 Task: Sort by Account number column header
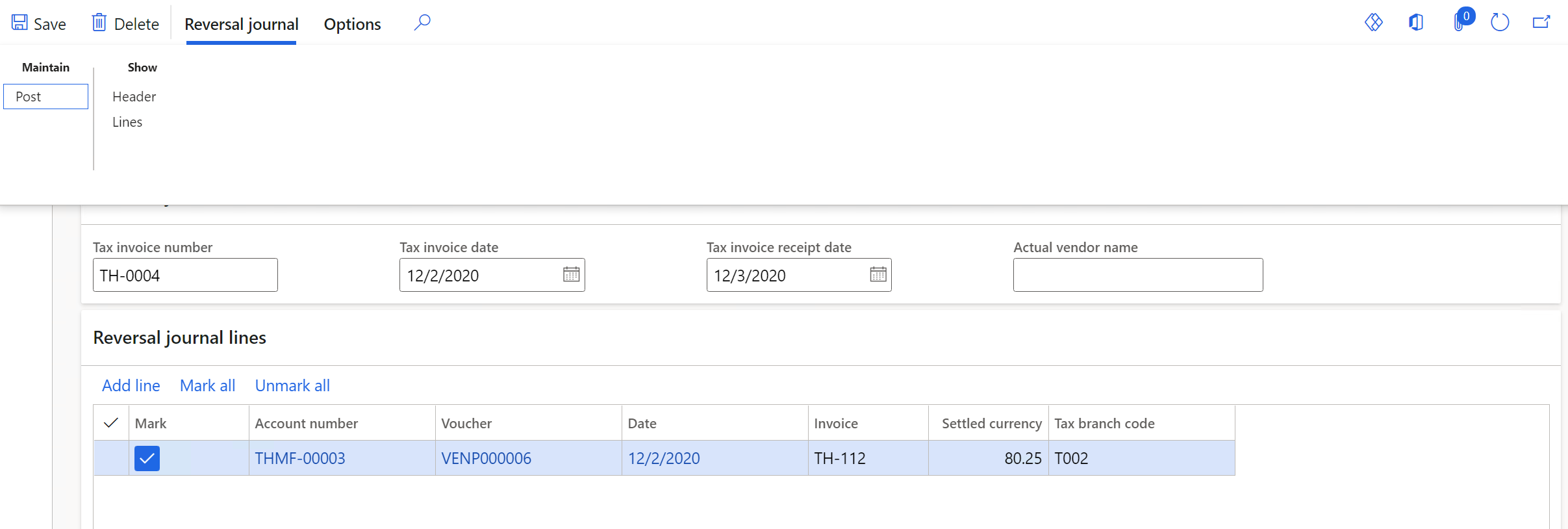coord(342,423)
